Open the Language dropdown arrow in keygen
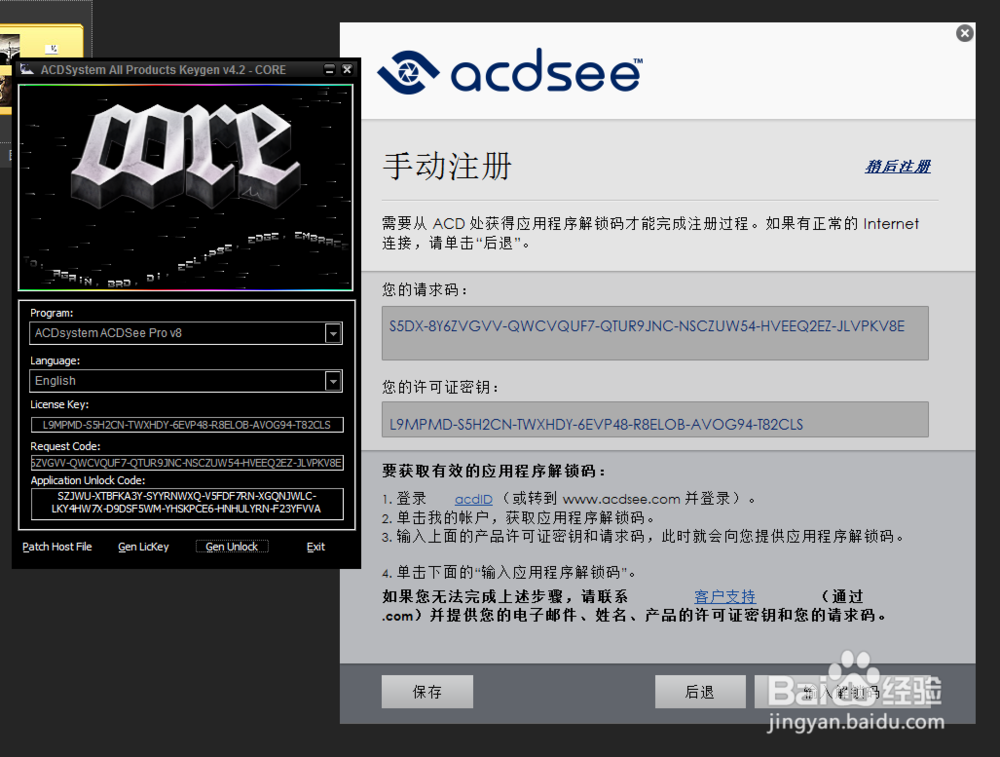Viewport: 1000px width, 757px height. 333,381
